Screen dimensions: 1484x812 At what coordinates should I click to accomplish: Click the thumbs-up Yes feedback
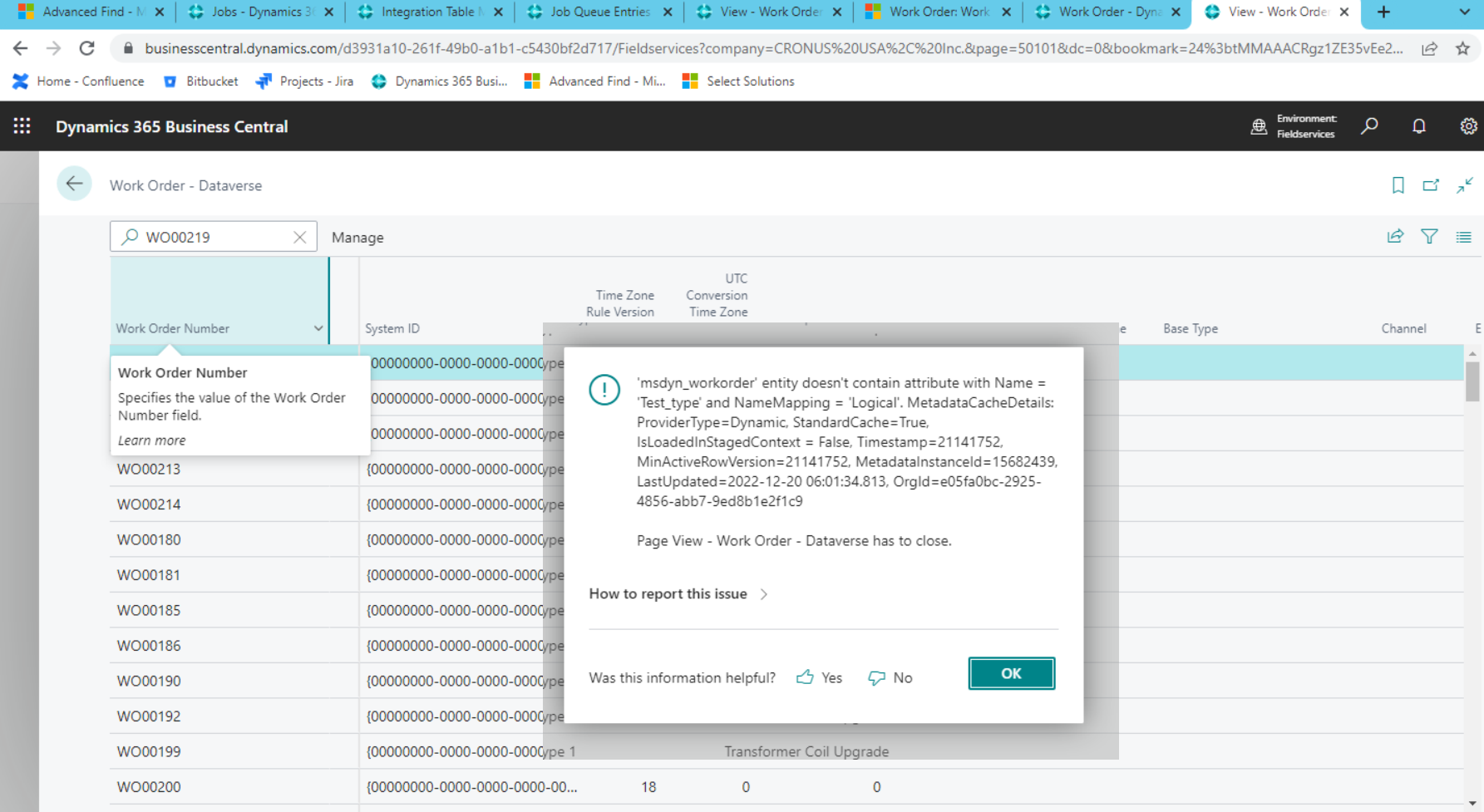(x=819, y=677)
